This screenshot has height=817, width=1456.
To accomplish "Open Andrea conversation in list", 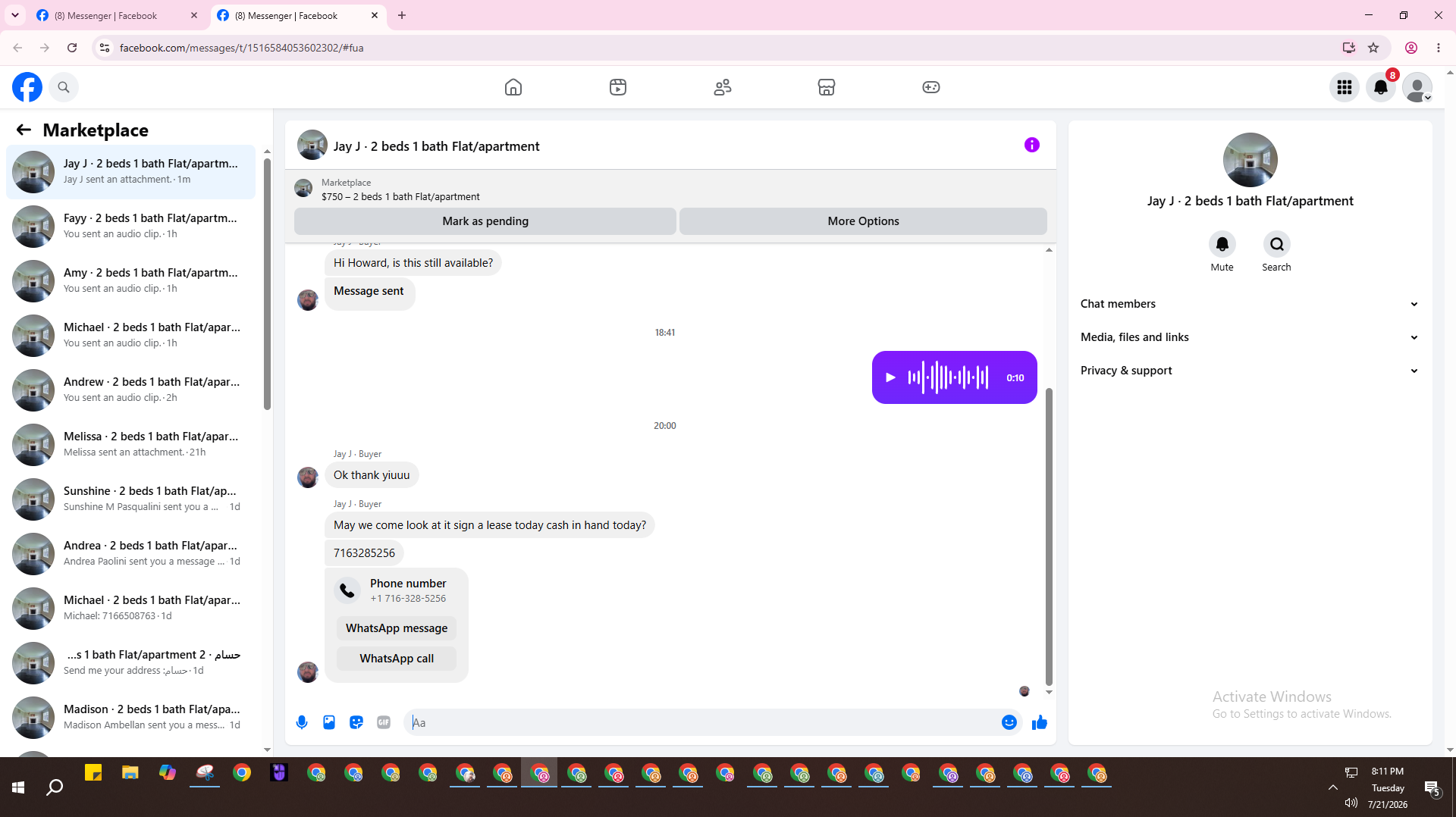I will tap(131, 554).
